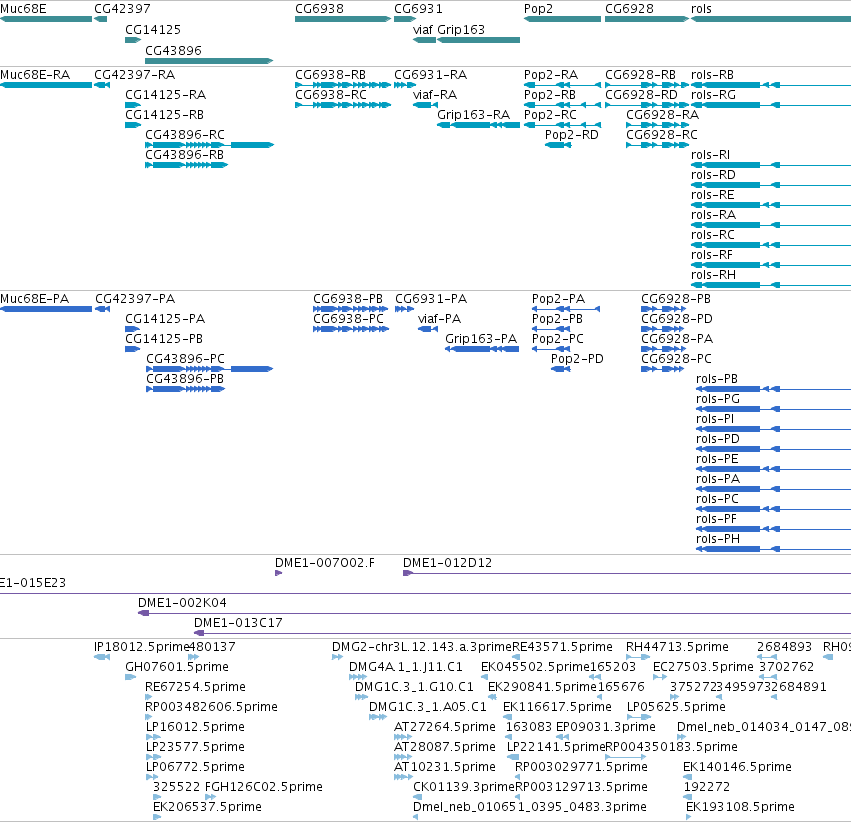Click the CG6928-PA protein label
Screen dimensions: 851x822
677,339
